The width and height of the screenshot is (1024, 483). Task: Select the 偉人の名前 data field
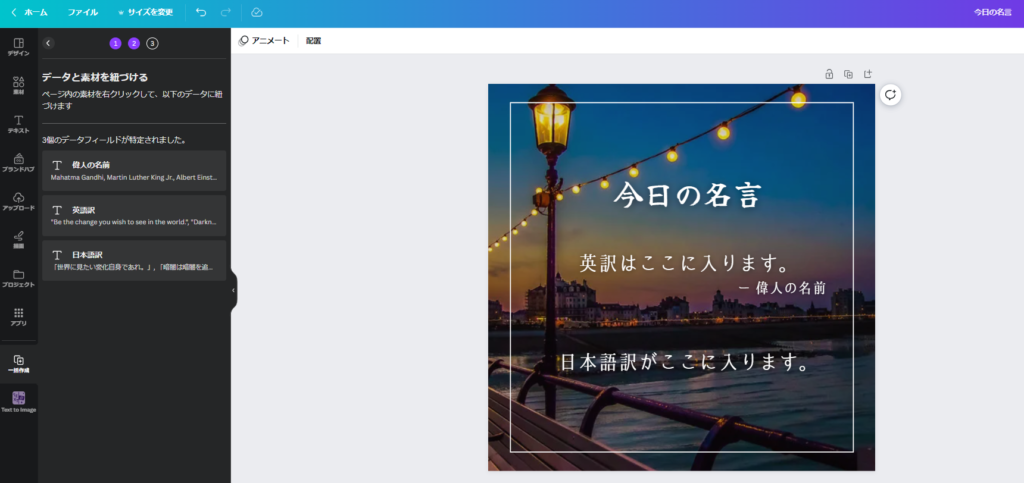click(x=134, y=170)
